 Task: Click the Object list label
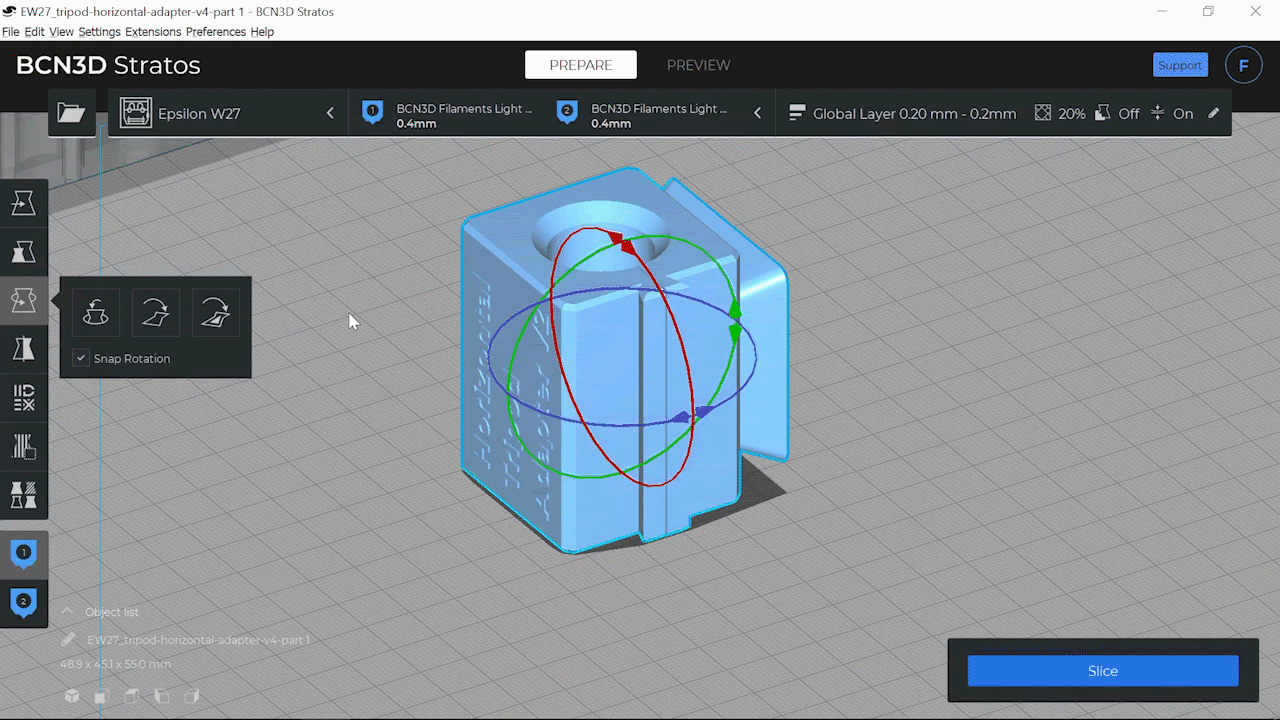tap(112, 612)
